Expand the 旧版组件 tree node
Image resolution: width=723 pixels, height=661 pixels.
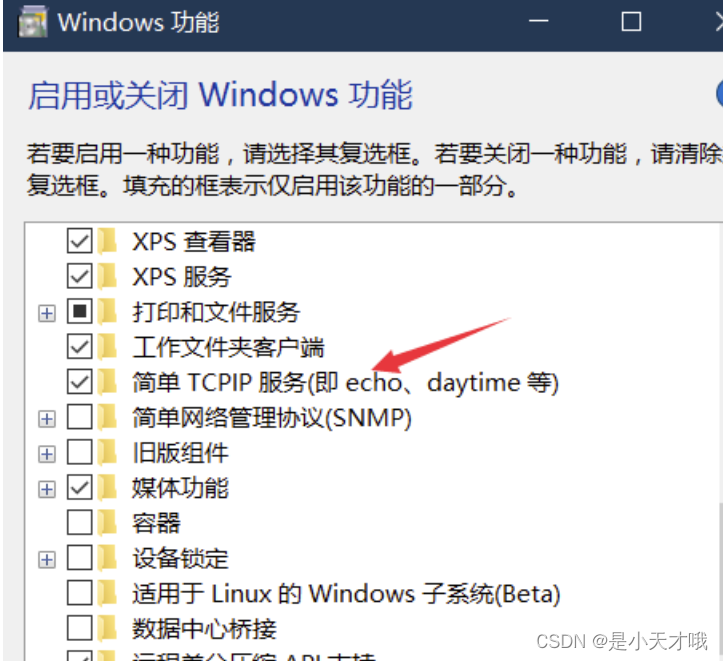click(x=47, y=454)
